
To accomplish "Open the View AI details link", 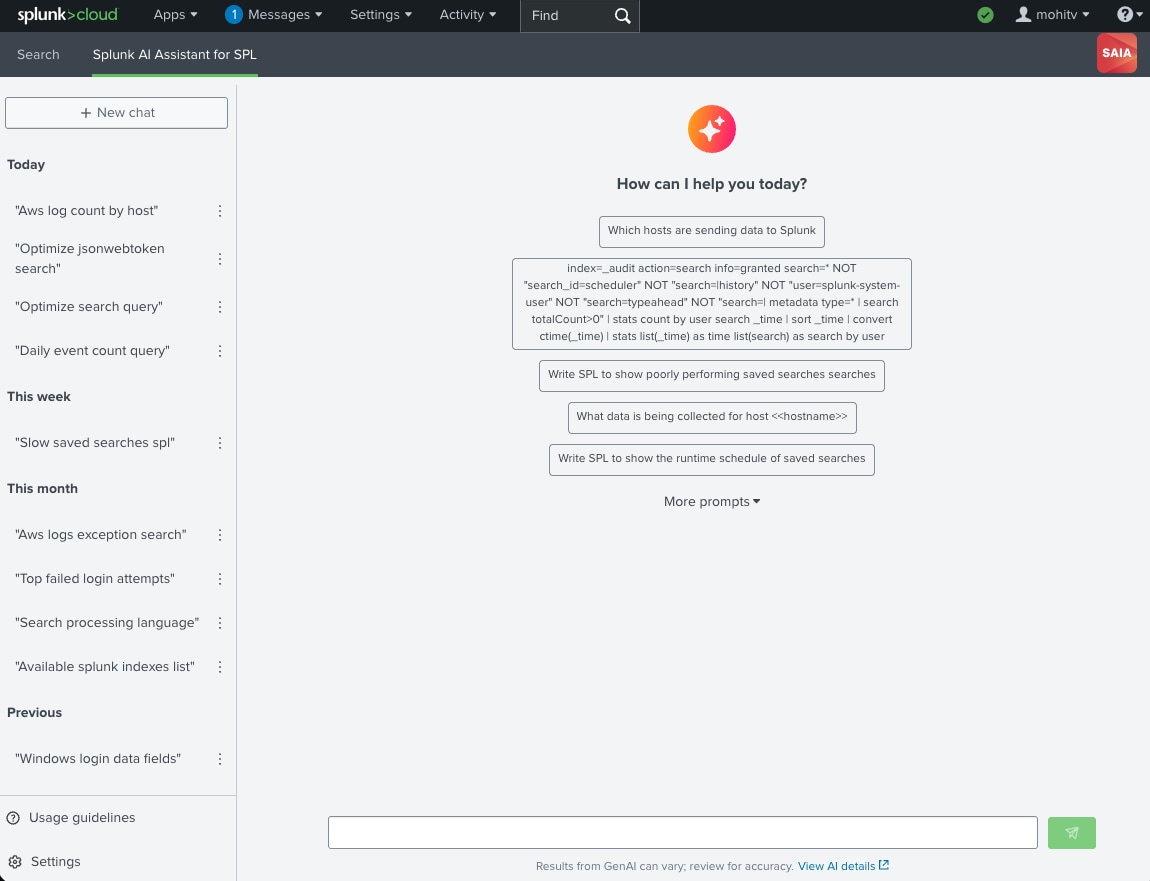I will (x=842, y=866).
